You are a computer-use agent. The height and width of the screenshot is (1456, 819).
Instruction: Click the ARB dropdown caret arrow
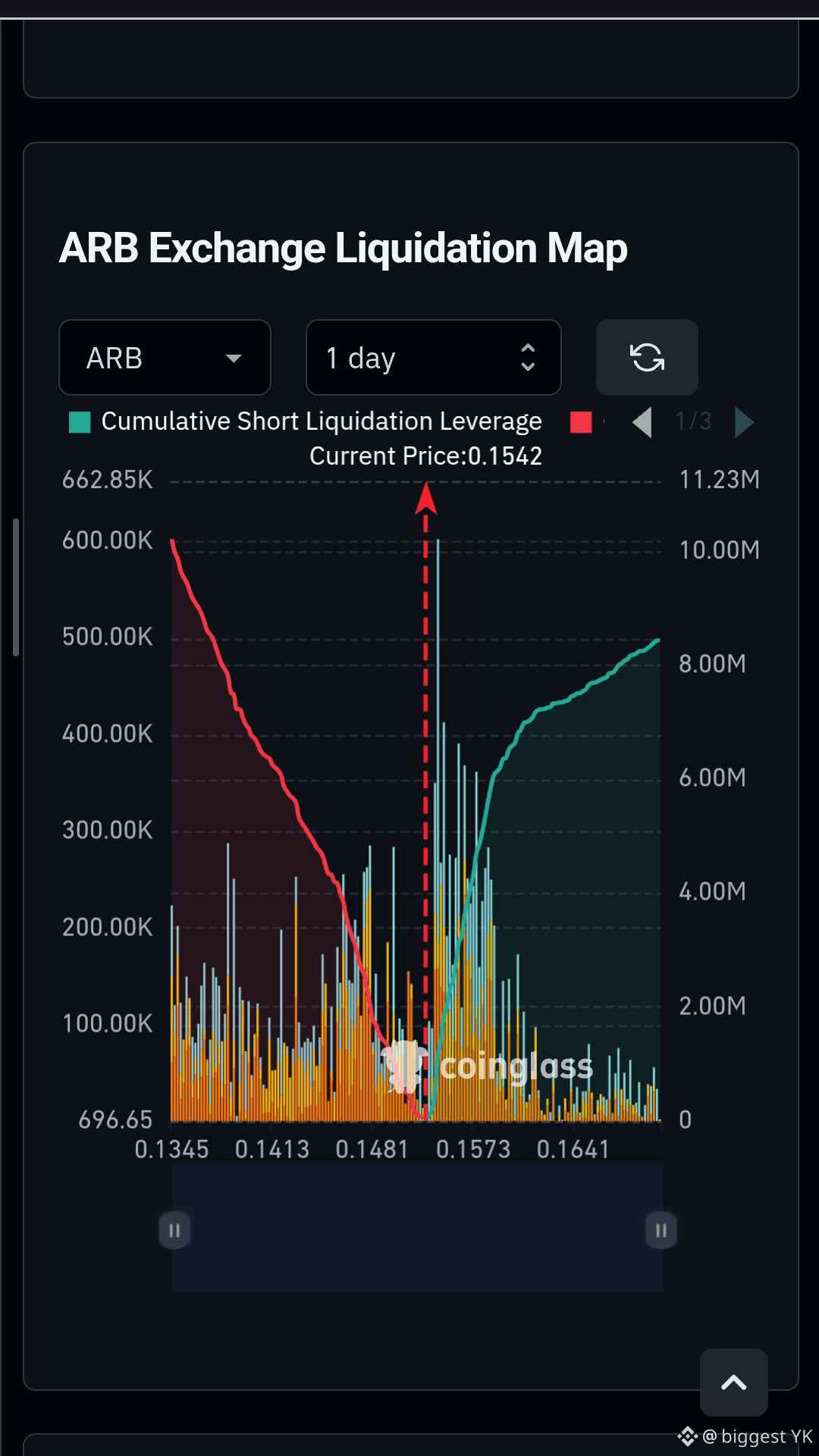coord(234,358)
